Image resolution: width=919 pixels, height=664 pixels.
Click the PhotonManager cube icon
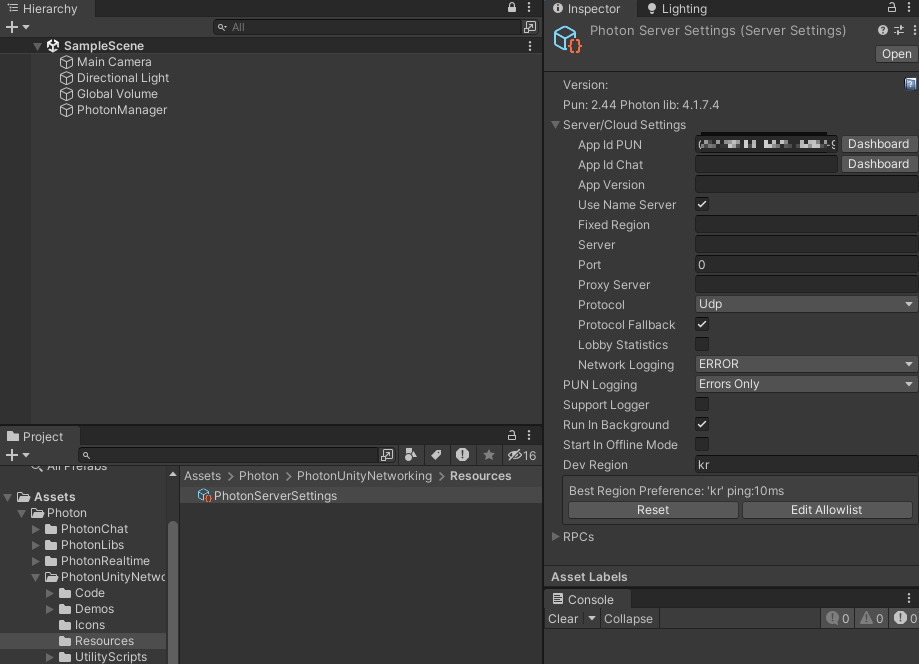pos(66,110)
